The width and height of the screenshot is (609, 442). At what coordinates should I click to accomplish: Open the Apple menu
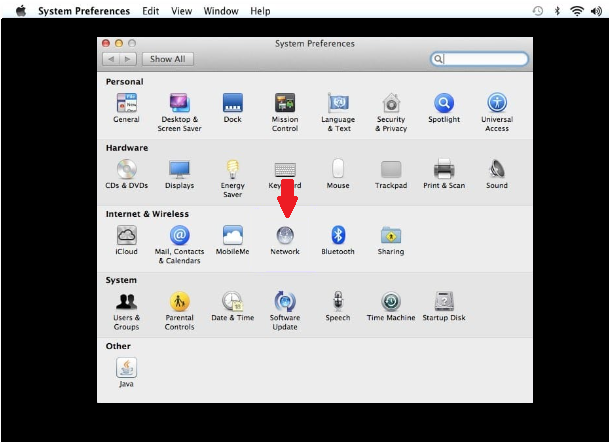[20, 11]
